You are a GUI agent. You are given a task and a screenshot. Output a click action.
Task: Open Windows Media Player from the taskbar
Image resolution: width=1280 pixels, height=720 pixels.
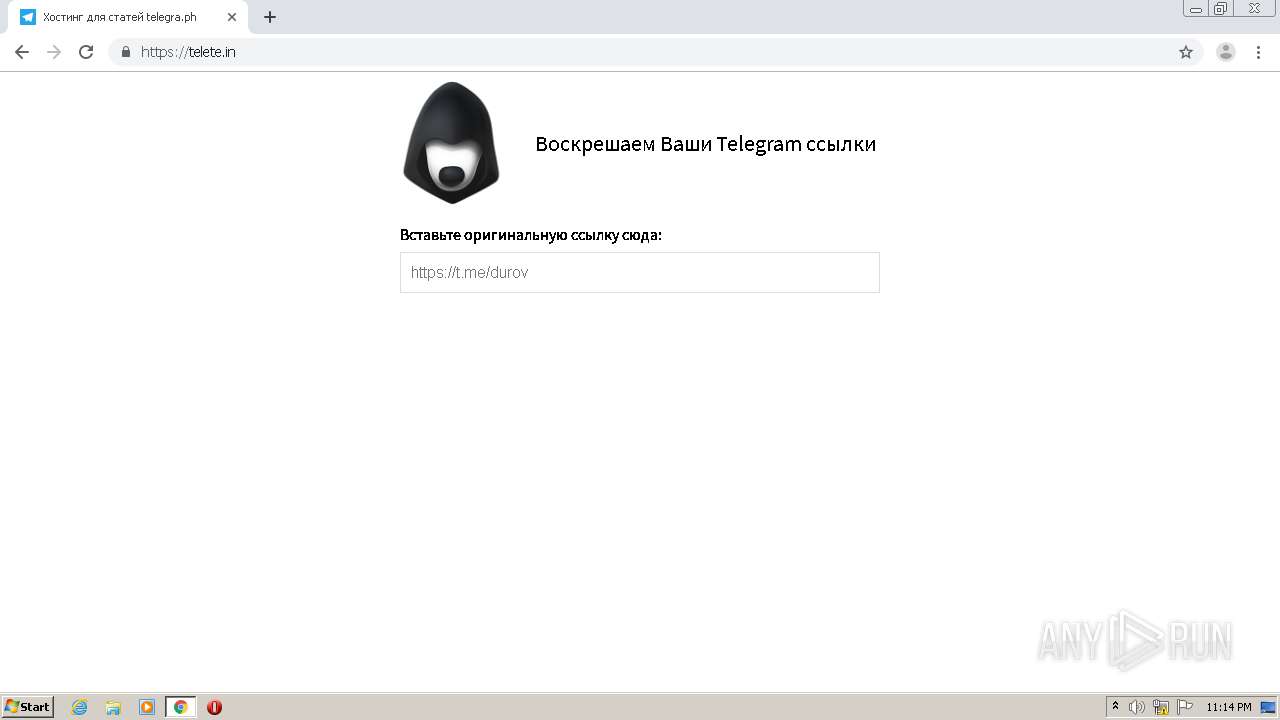pyautogui.click(x=147, y=707)
